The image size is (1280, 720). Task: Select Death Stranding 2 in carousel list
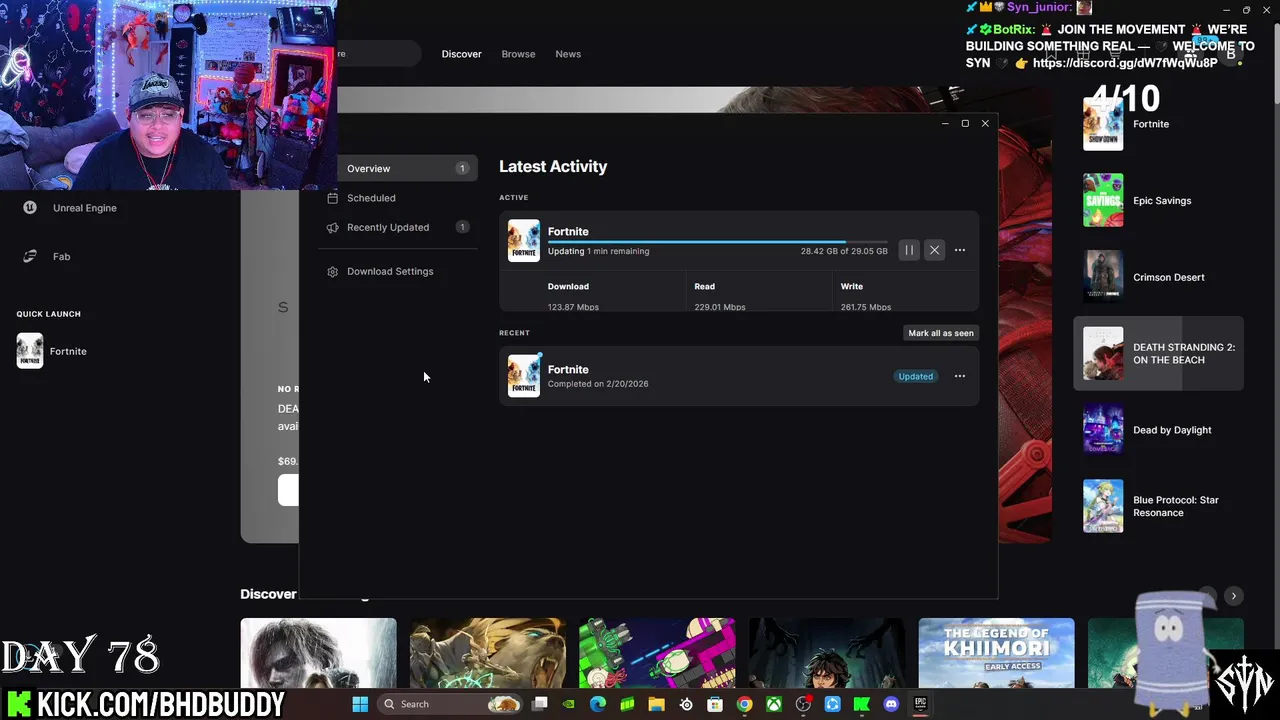1158,353
